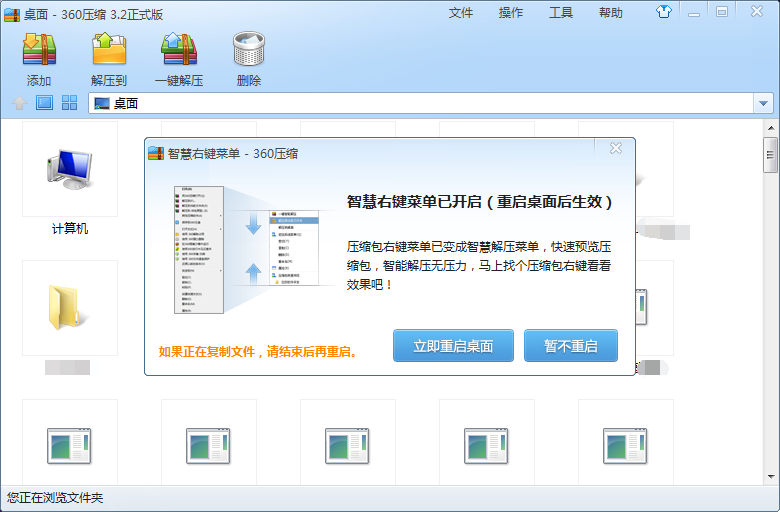This screenshot has height=512, width=780.
Task: Expand the address bar dropdown arrow
Action: [763, 103]
